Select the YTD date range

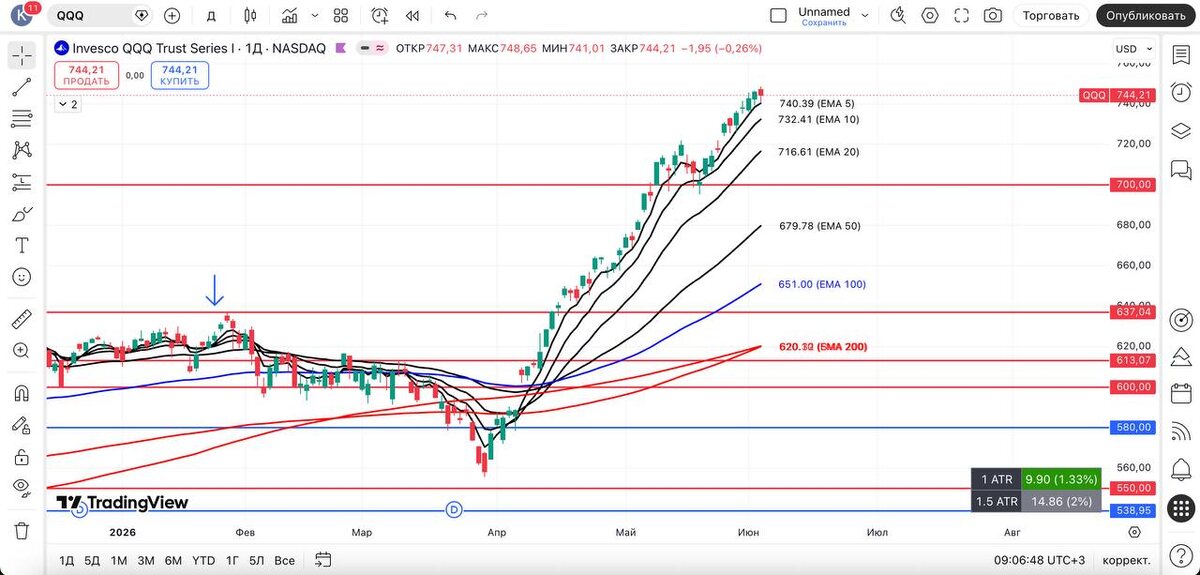coord(203,560)
